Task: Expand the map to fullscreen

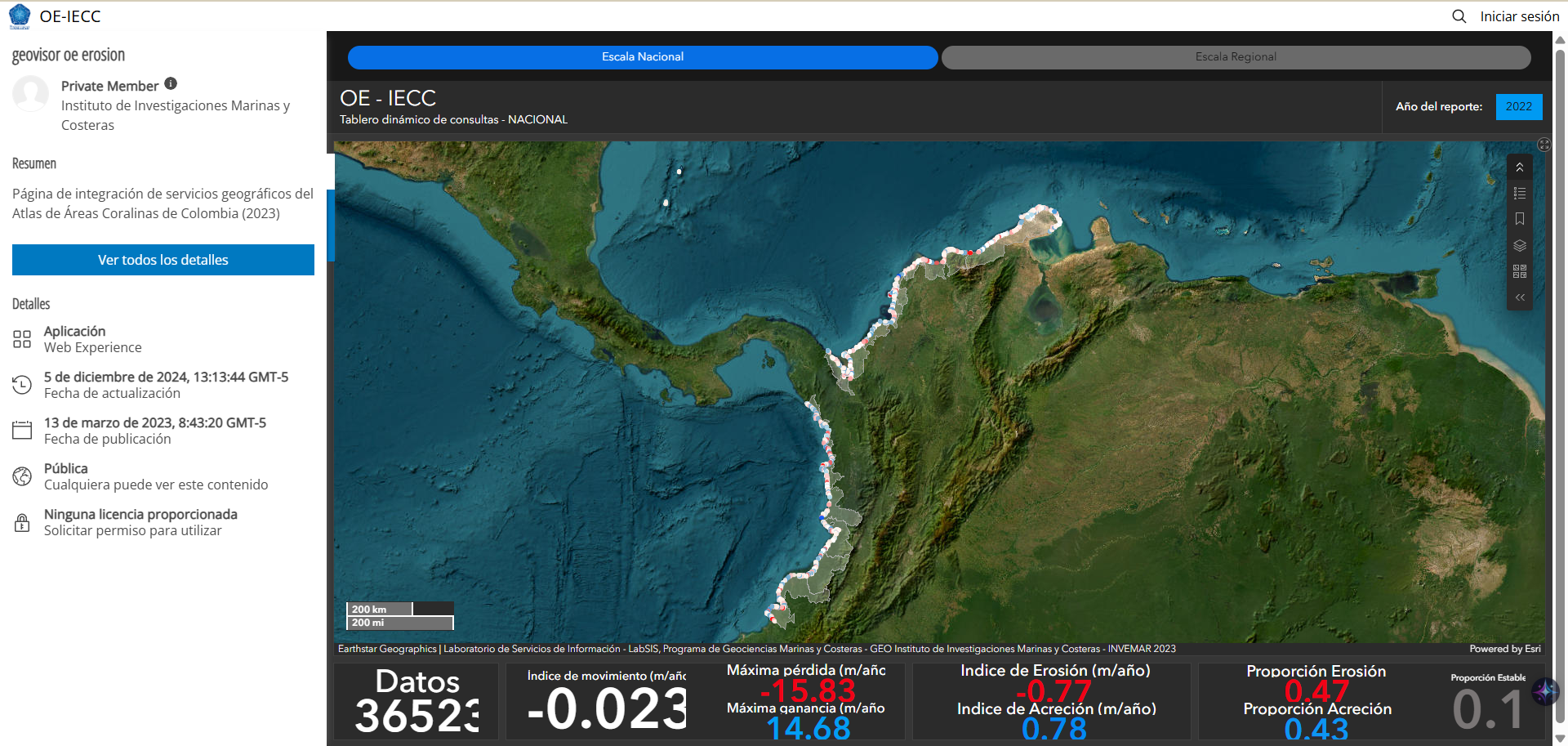Action: pos(1543,145)
